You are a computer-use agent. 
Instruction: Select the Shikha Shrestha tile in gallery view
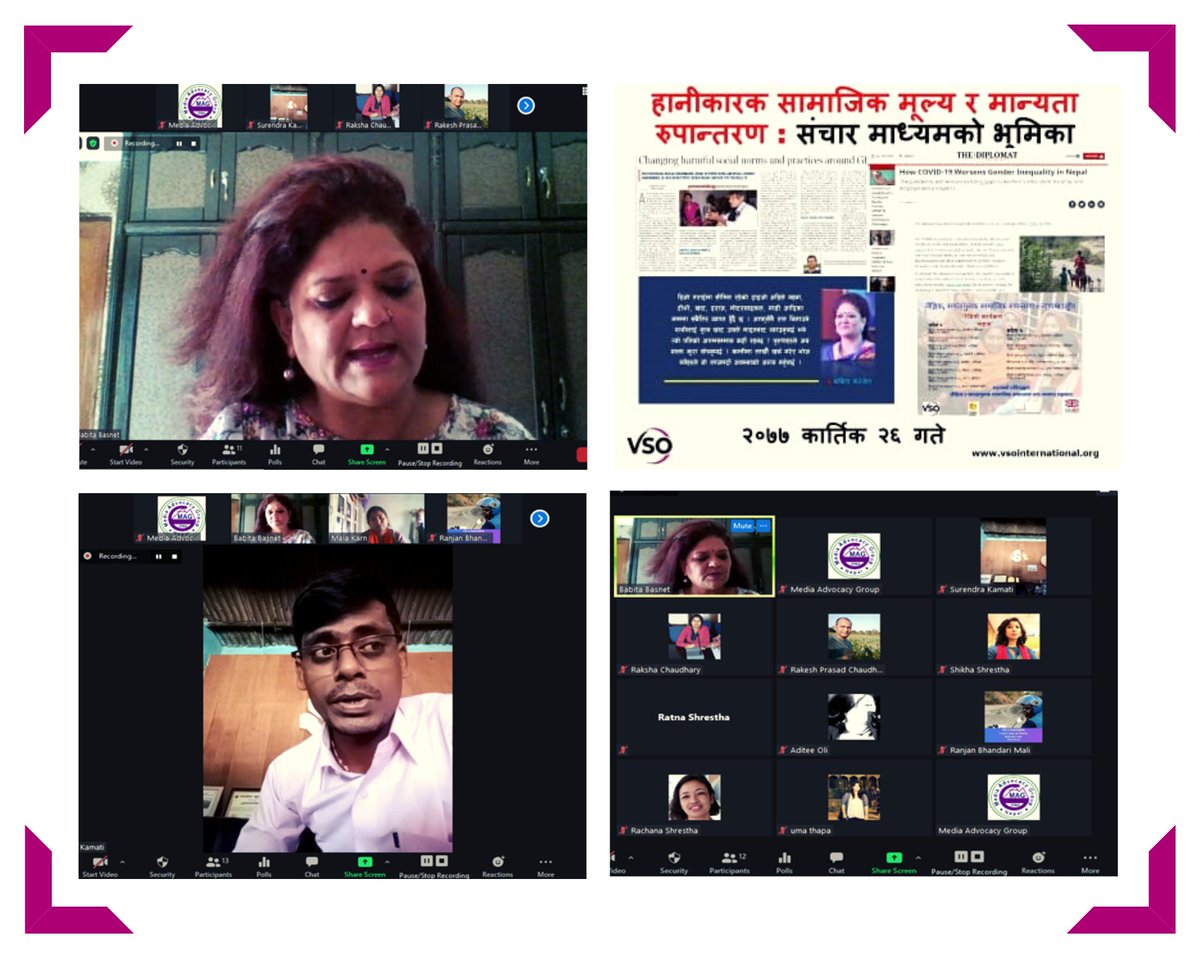[x=1014, y=638]
